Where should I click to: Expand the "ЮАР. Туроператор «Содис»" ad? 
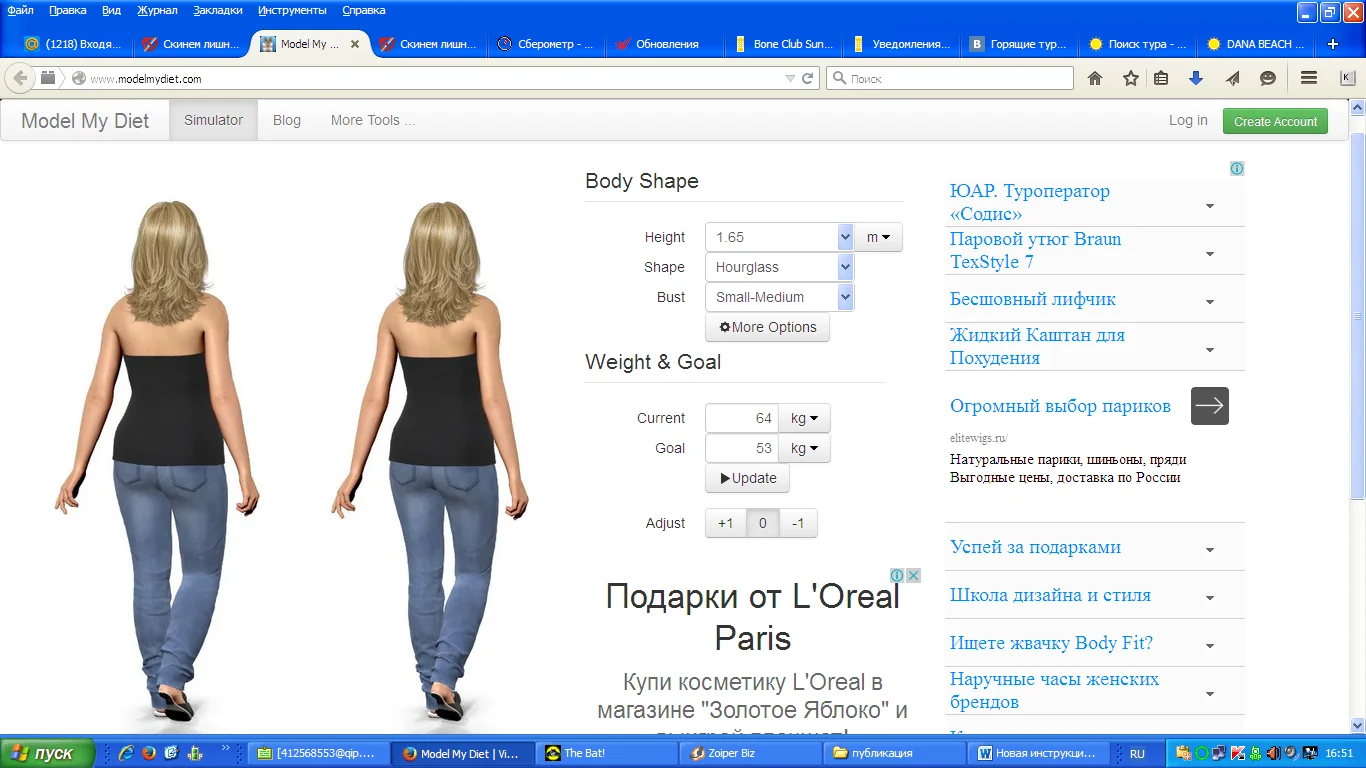click(x=1210, y=206)
